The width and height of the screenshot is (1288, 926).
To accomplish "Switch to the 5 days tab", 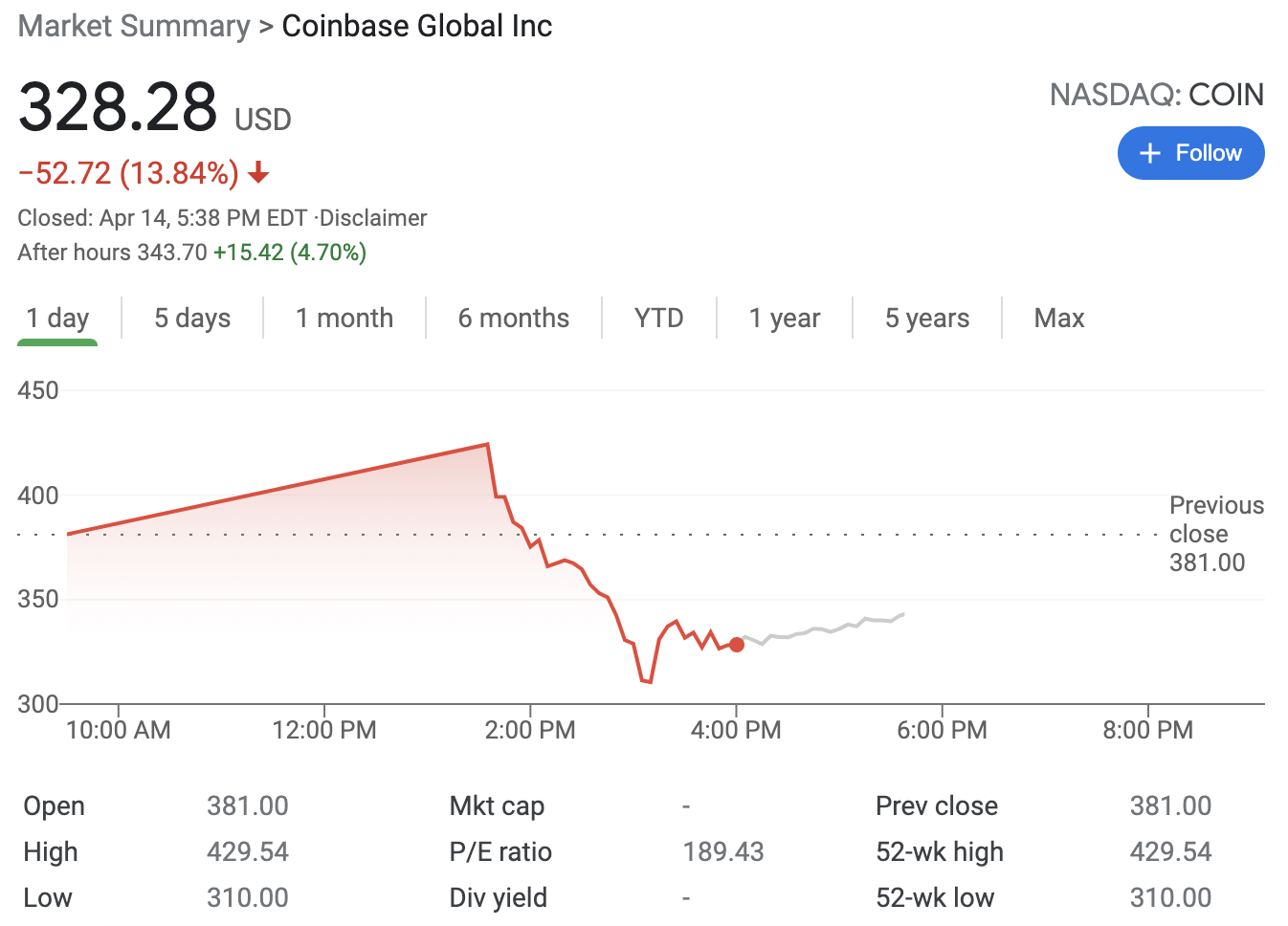I will click(x=192, y=318).
